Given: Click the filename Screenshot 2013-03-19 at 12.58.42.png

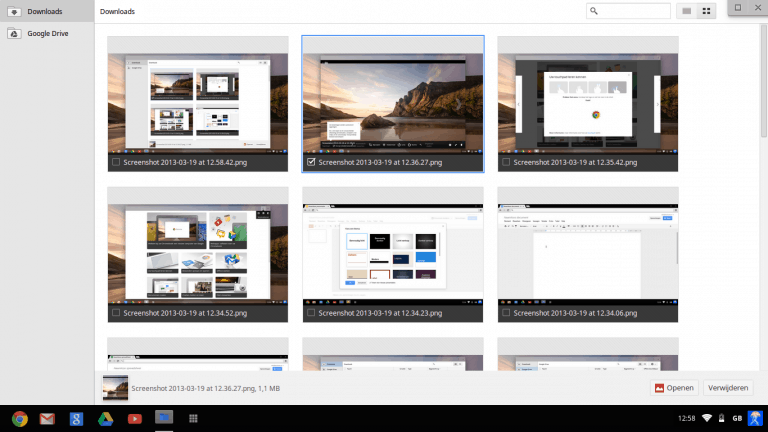Looking at the screenshot, I should tap(185, 162).
